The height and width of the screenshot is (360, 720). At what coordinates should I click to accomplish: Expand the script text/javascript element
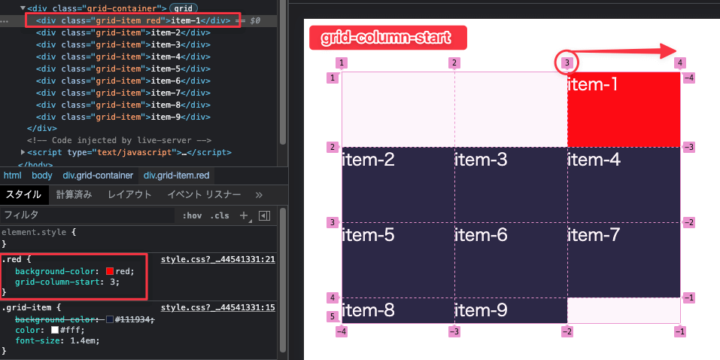coord(23,152)
